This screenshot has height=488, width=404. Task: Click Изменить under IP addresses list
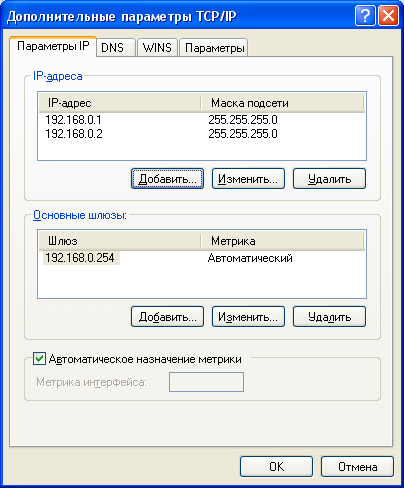pos(248,179)
